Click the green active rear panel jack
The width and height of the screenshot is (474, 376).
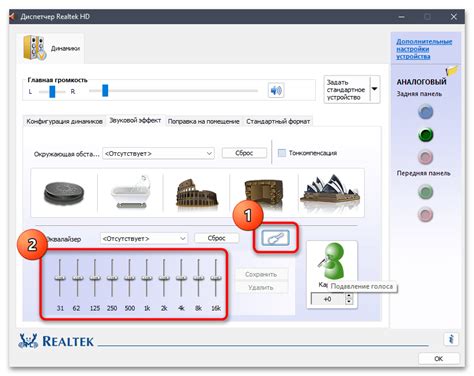click(x=426, y=135)
